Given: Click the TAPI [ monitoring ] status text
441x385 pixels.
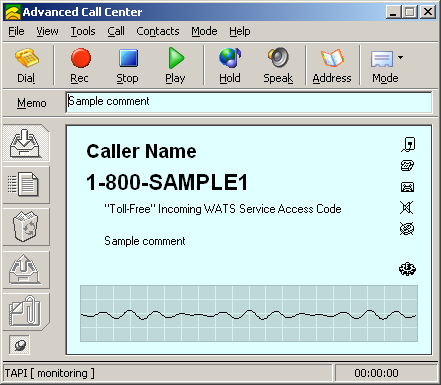Looking at the screenshot, I should pyautogui.click(x=49, y=373).
